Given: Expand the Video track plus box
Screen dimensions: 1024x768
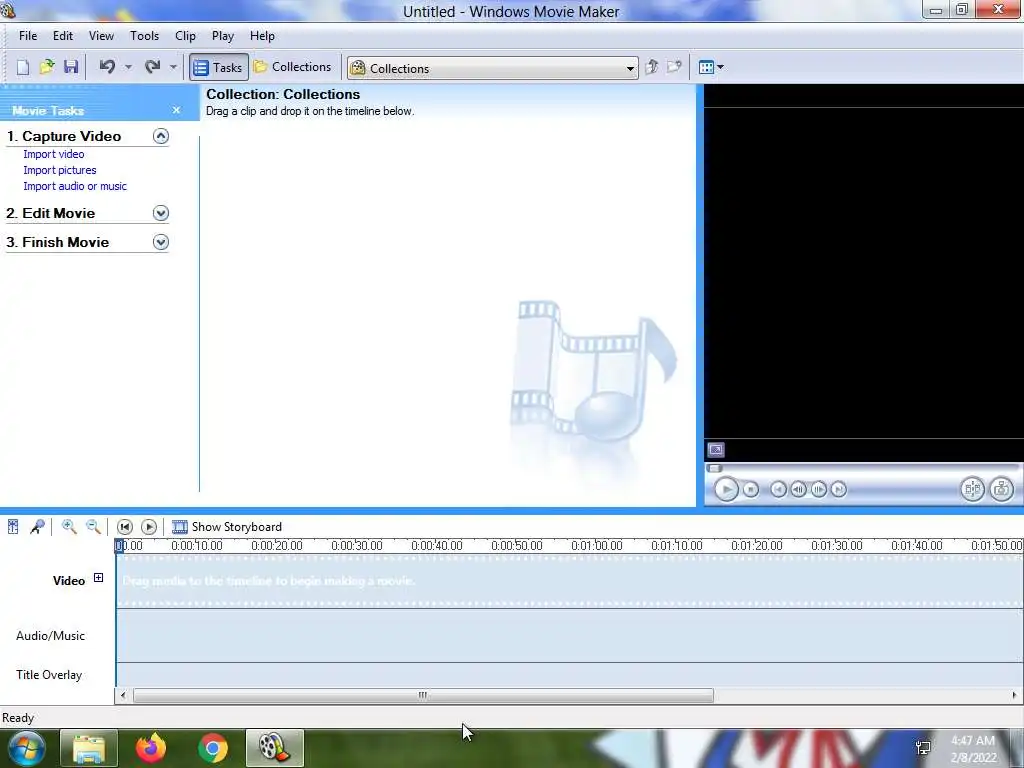Looking at the screenshot, I should (98, 577).
